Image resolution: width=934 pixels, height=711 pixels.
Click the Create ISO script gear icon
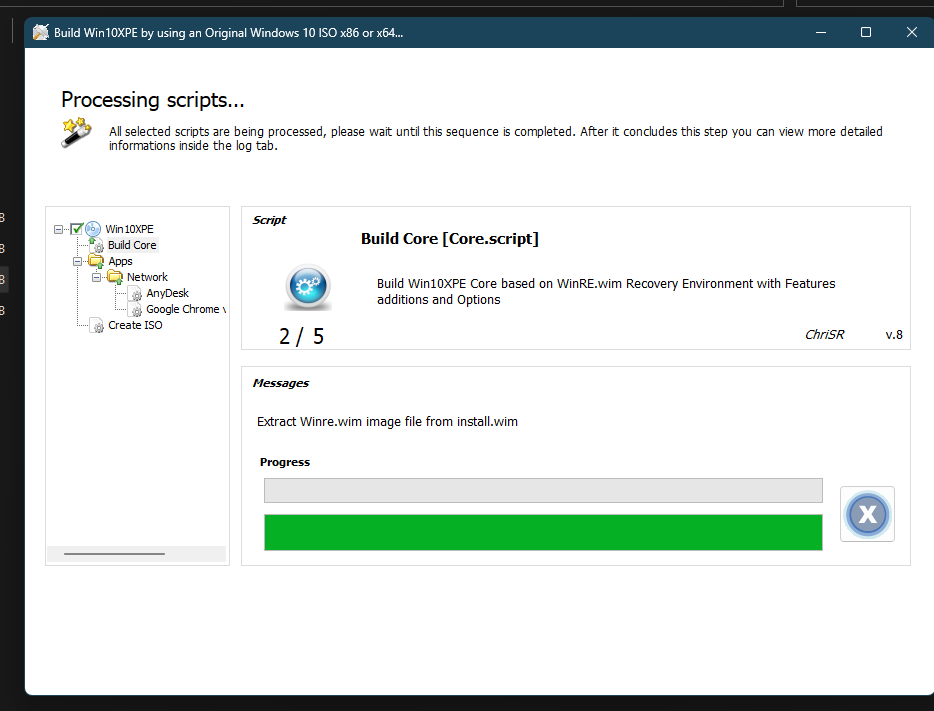click(x=96, y=325)
